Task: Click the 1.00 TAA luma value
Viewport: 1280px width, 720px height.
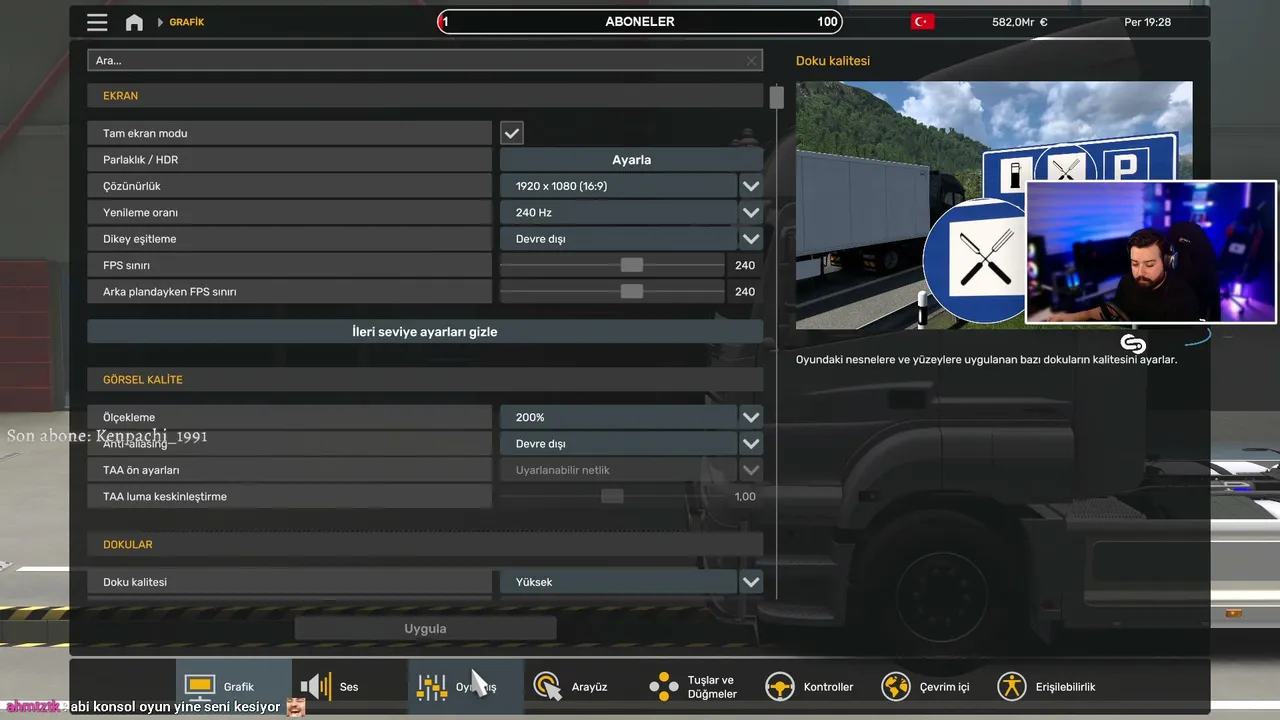Action: pyautogui.click(x=745, y=496)
